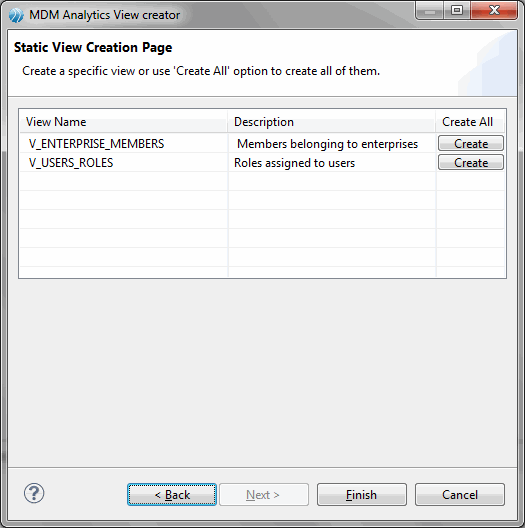The image size is (525, 528).
Task: Minimize the wizard window
Action: point(430,11)
